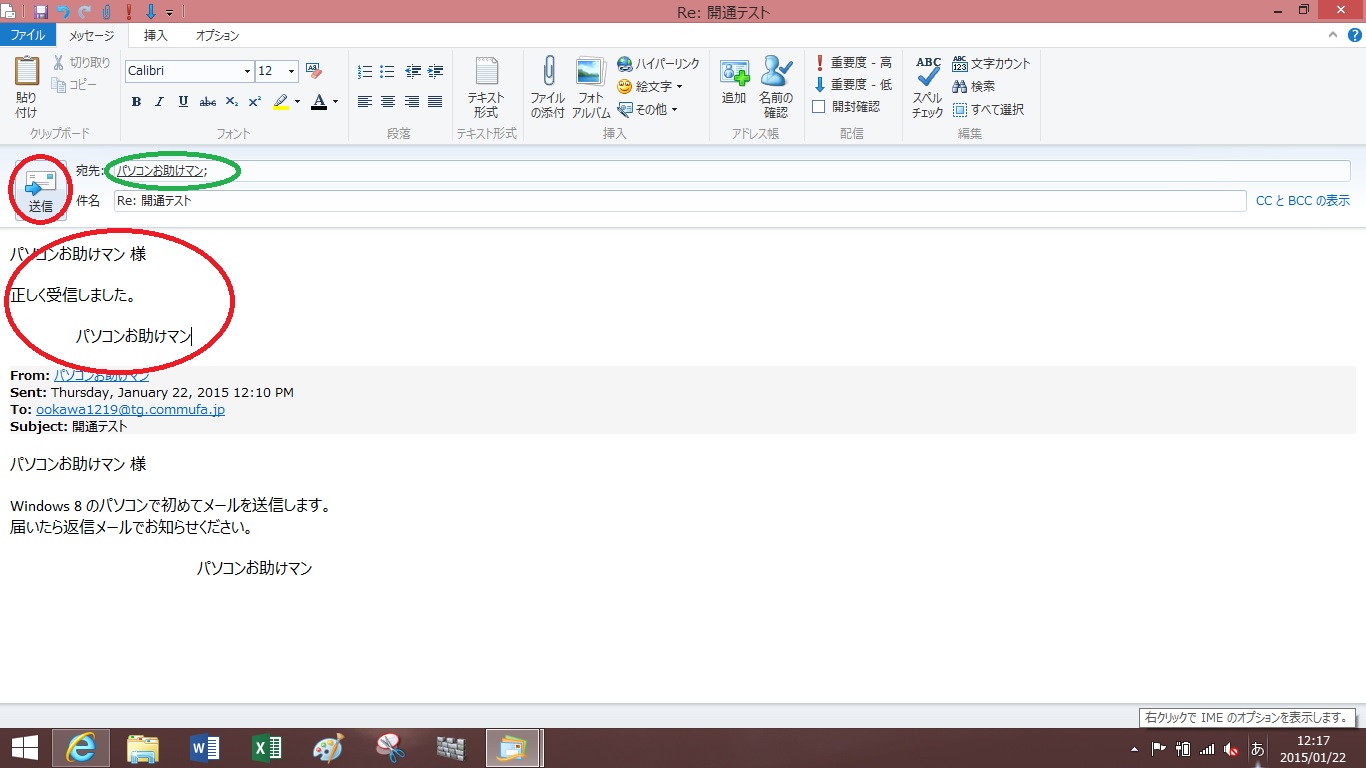1366x768 pixels.
Task: Save the message via quick access toolbar
Action: (x=41, y=12)
